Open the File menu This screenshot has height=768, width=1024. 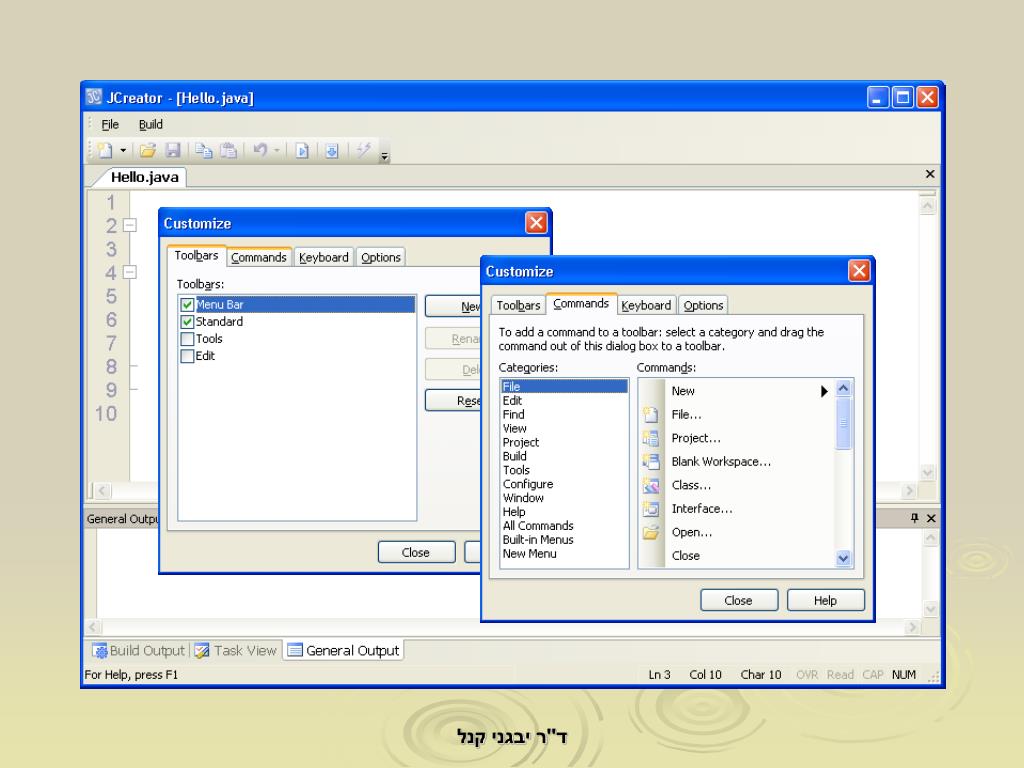point(110,124)
